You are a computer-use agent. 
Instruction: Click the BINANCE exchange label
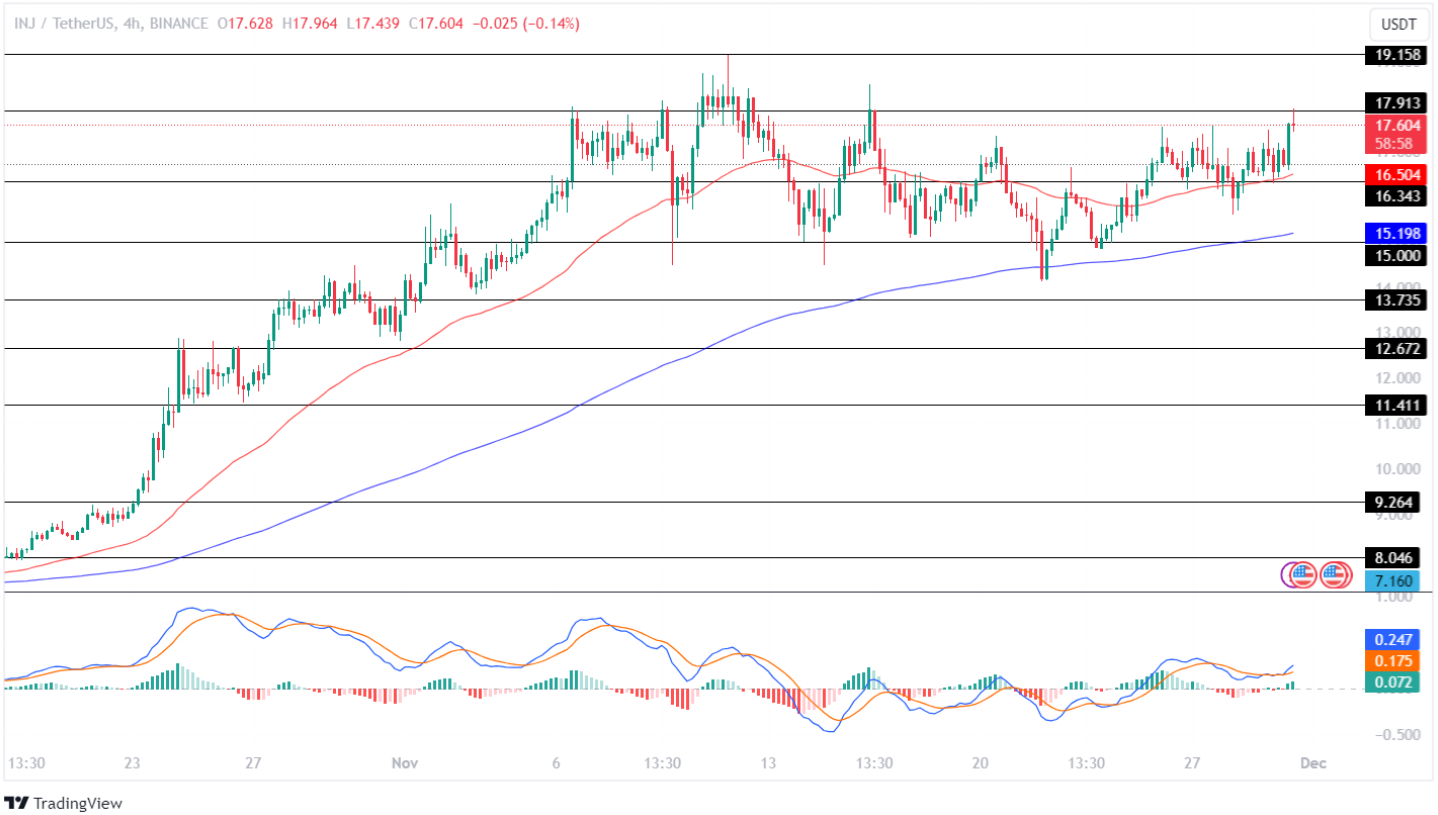179,24
